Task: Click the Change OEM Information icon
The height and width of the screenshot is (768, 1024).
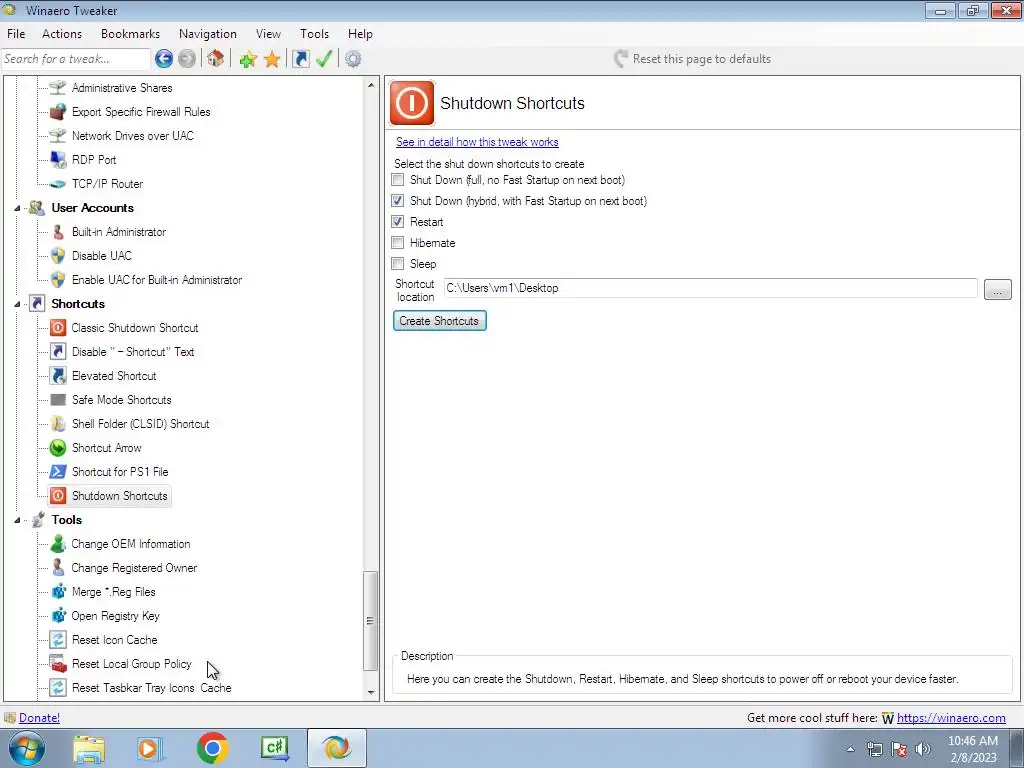Action: 58,543
